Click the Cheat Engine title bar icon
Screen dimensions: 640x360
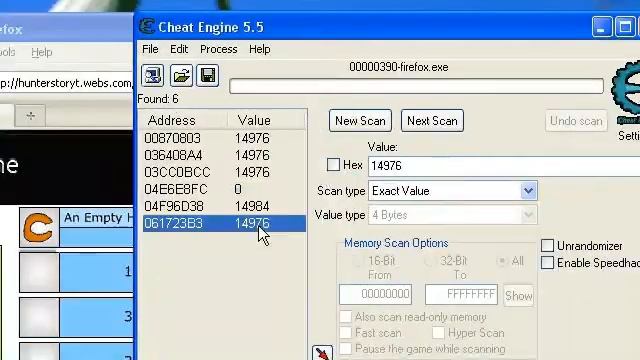(x=147, y=27)
